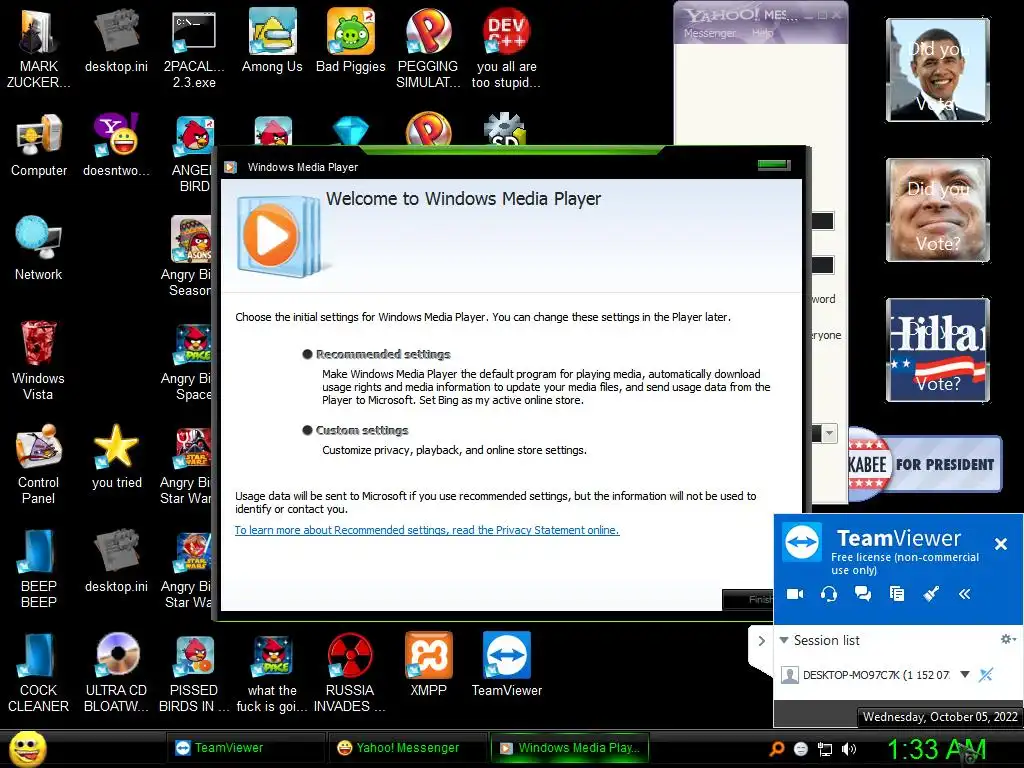Screen dimensions: 1024x768
Task: Open the COCK CLEANER desktop icon
Action: (x=39, y=672)
